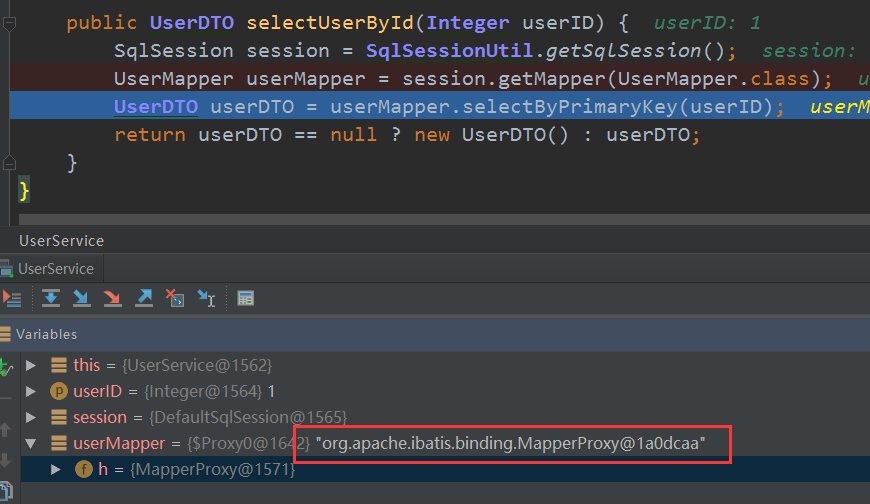This screenshot has width=870, height=504.
Task: Click SqlSessionUtil class reference in code
Action: (449, 51)
